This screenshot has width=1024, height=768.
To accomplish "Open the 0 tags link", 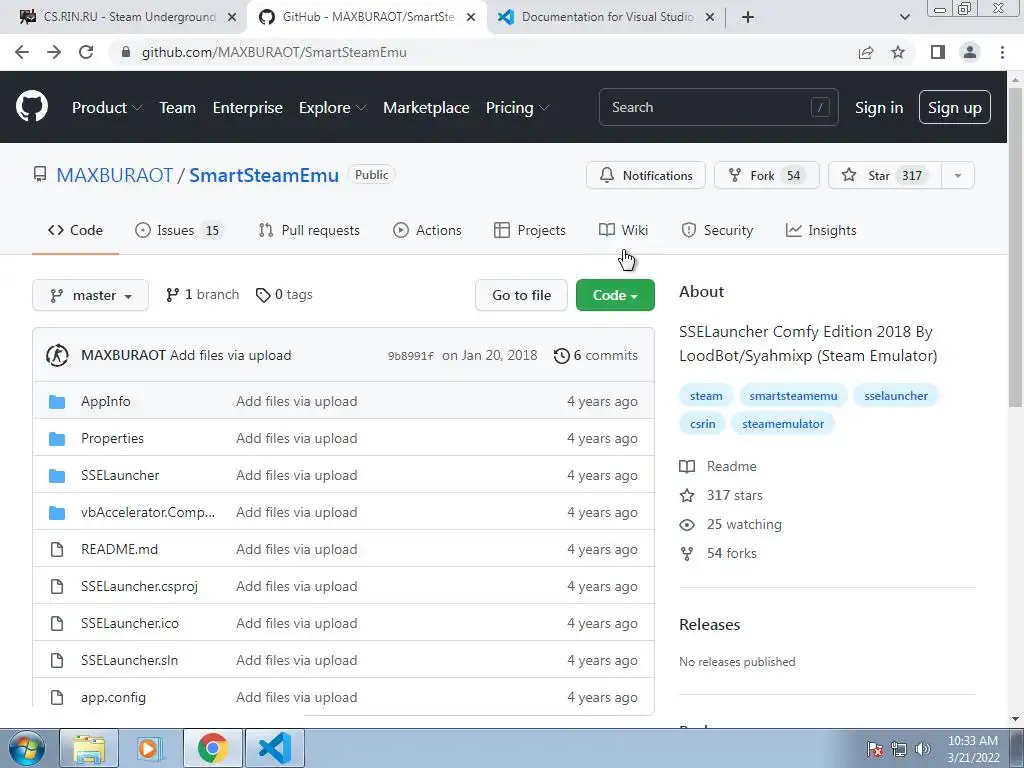I will click(x=284, y=295).
